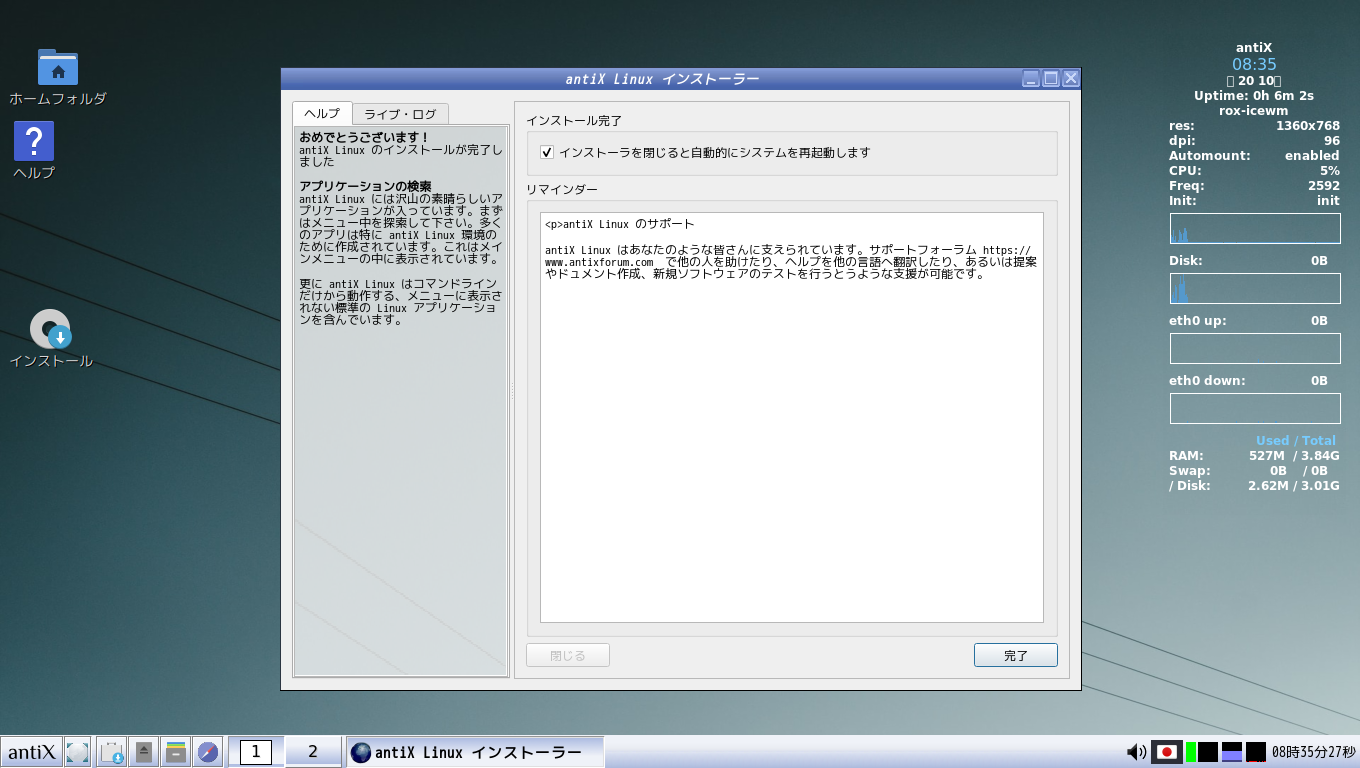
Task: Open the package installer icon in taskbar
Action: [x=112, y=752]
